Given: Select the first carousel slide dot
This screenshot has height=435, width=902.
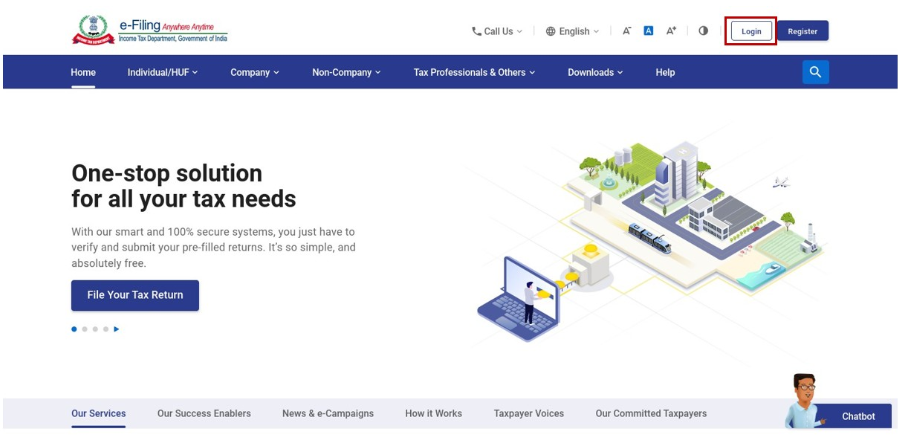Looking at the screenshot, I should (74, 329).
